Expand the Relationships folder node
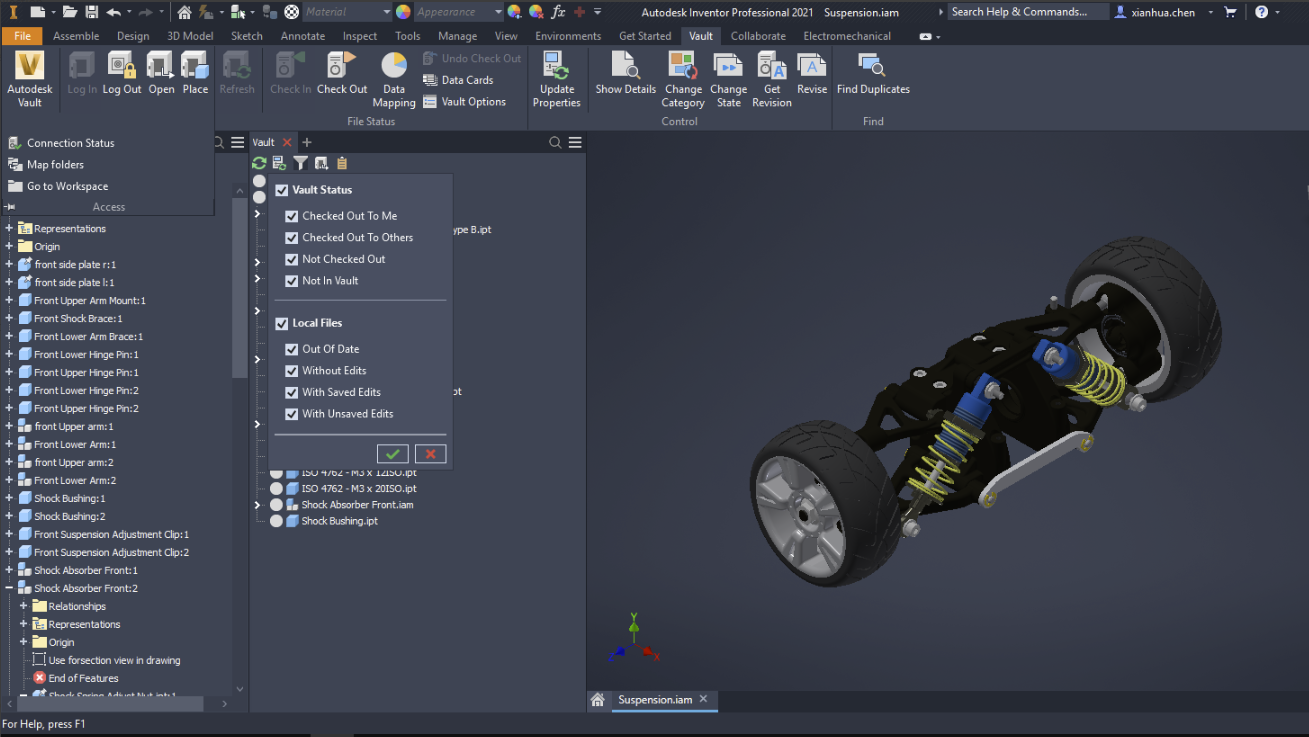 pyautogui.click(x=23, y=606)
